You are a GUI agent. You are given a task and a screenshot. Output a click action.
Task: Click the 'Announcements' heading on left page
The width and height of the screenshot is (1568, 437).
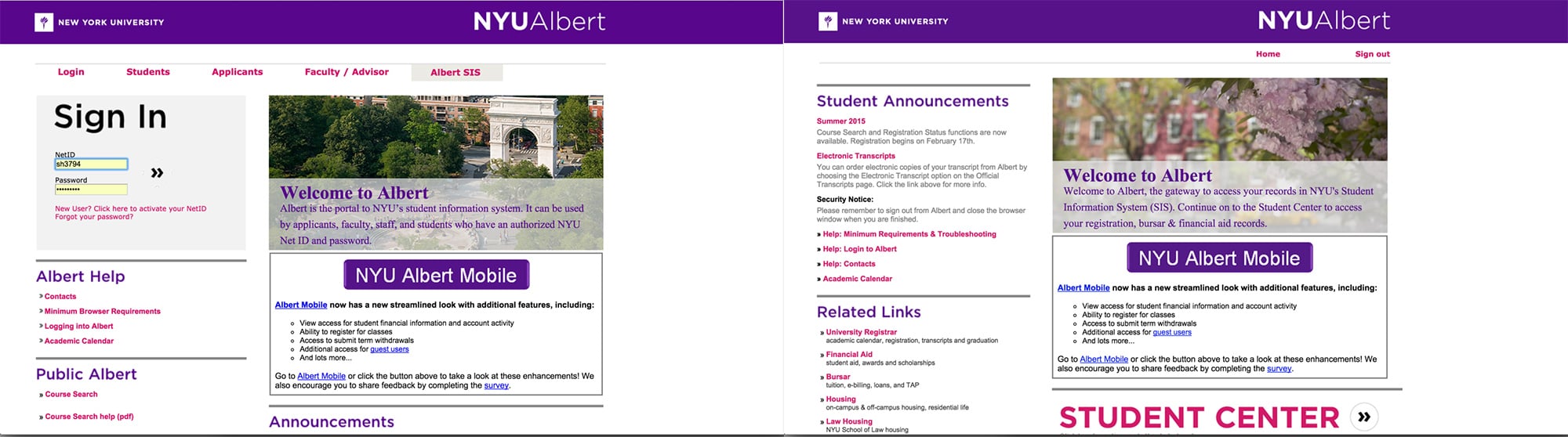click(x=332, y=421)
